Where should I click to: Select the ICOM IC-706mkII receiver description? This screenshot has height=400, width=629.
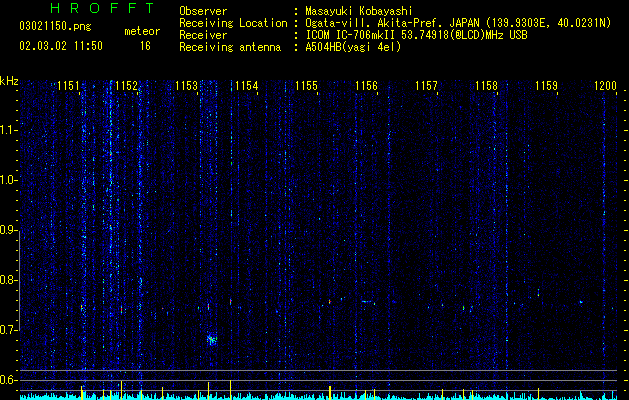(x=416, y=35)
